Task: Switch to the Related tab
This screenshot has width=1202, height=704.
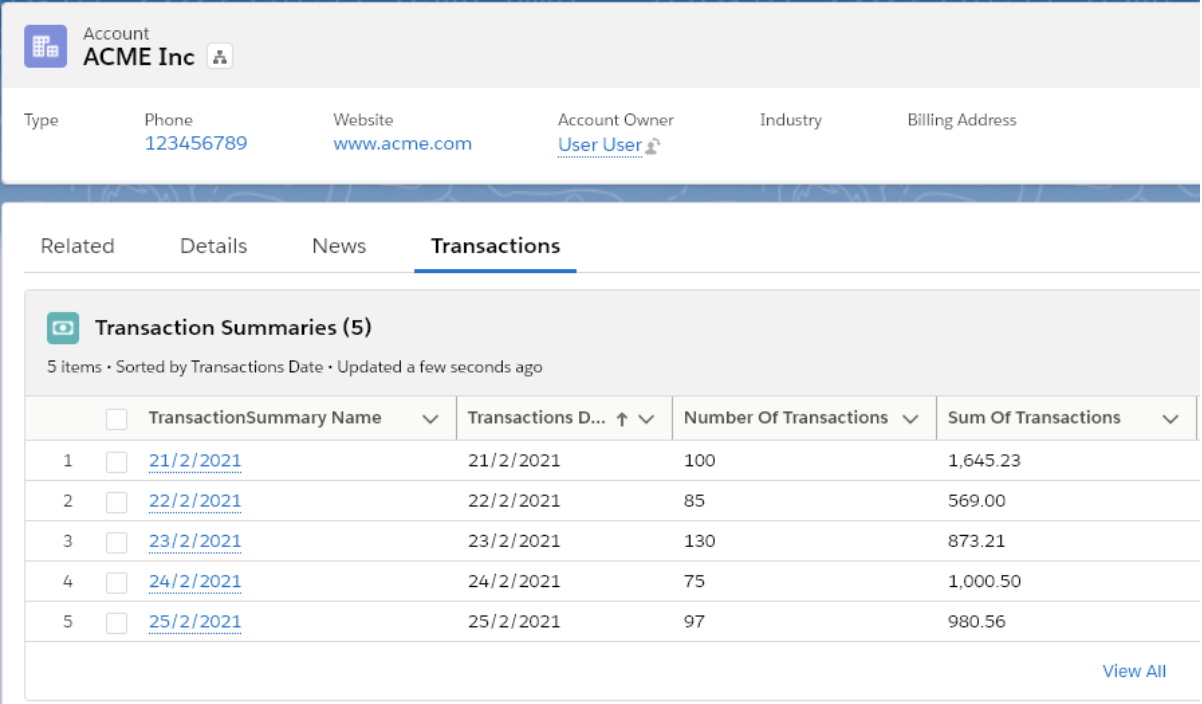Action: pyautogui.click(x=77, y=246)
